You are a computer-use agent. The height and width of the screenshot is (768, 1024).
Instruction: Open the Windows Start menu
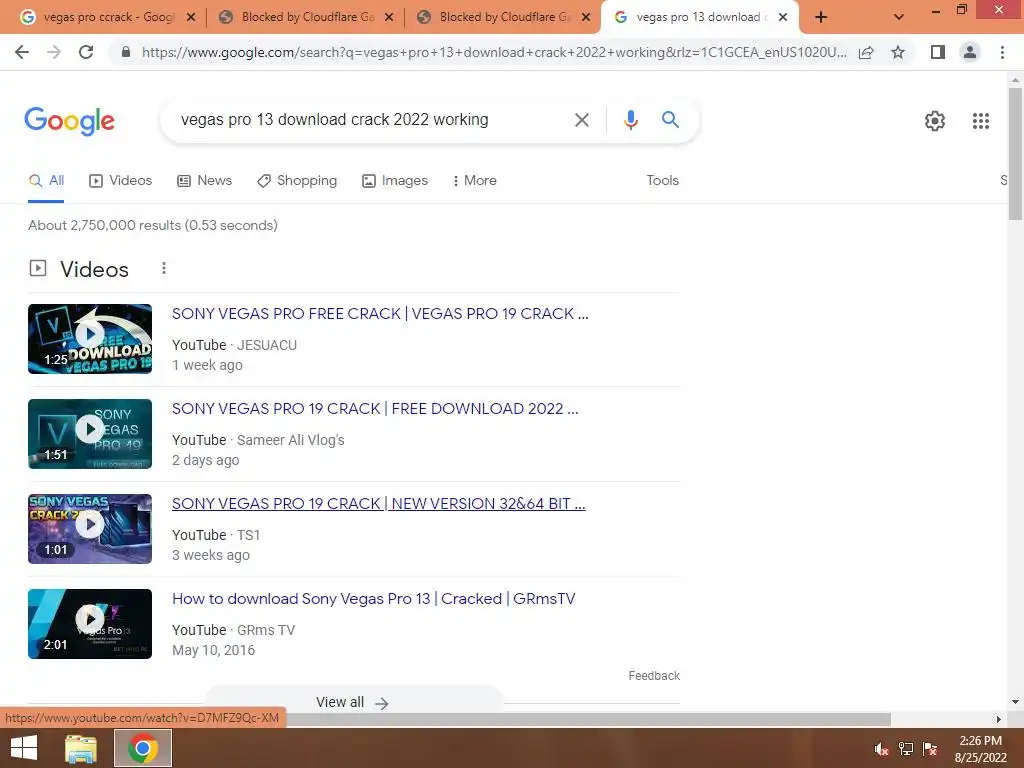[x=24, y=748]
